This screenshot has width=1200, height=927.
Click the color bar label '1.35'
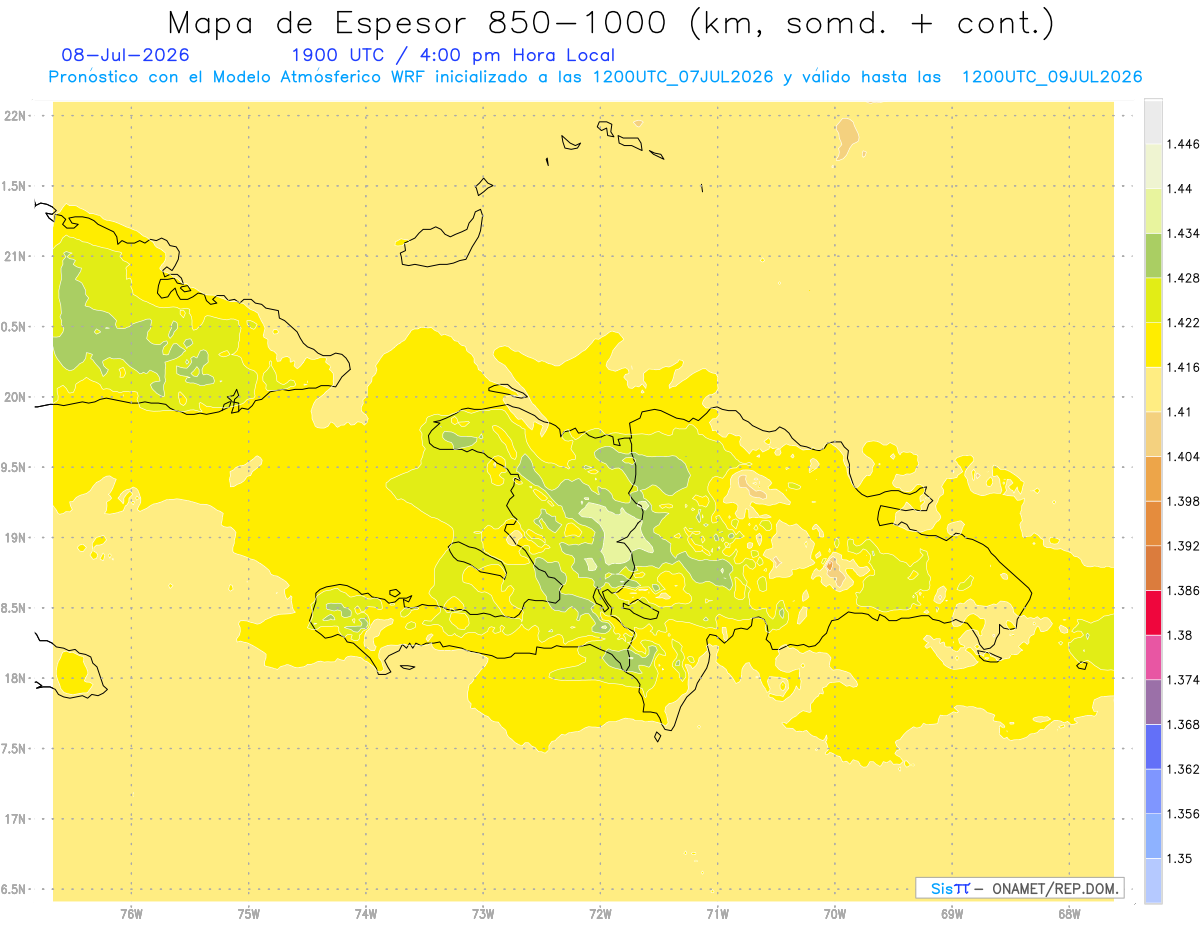pos(1179,858)
